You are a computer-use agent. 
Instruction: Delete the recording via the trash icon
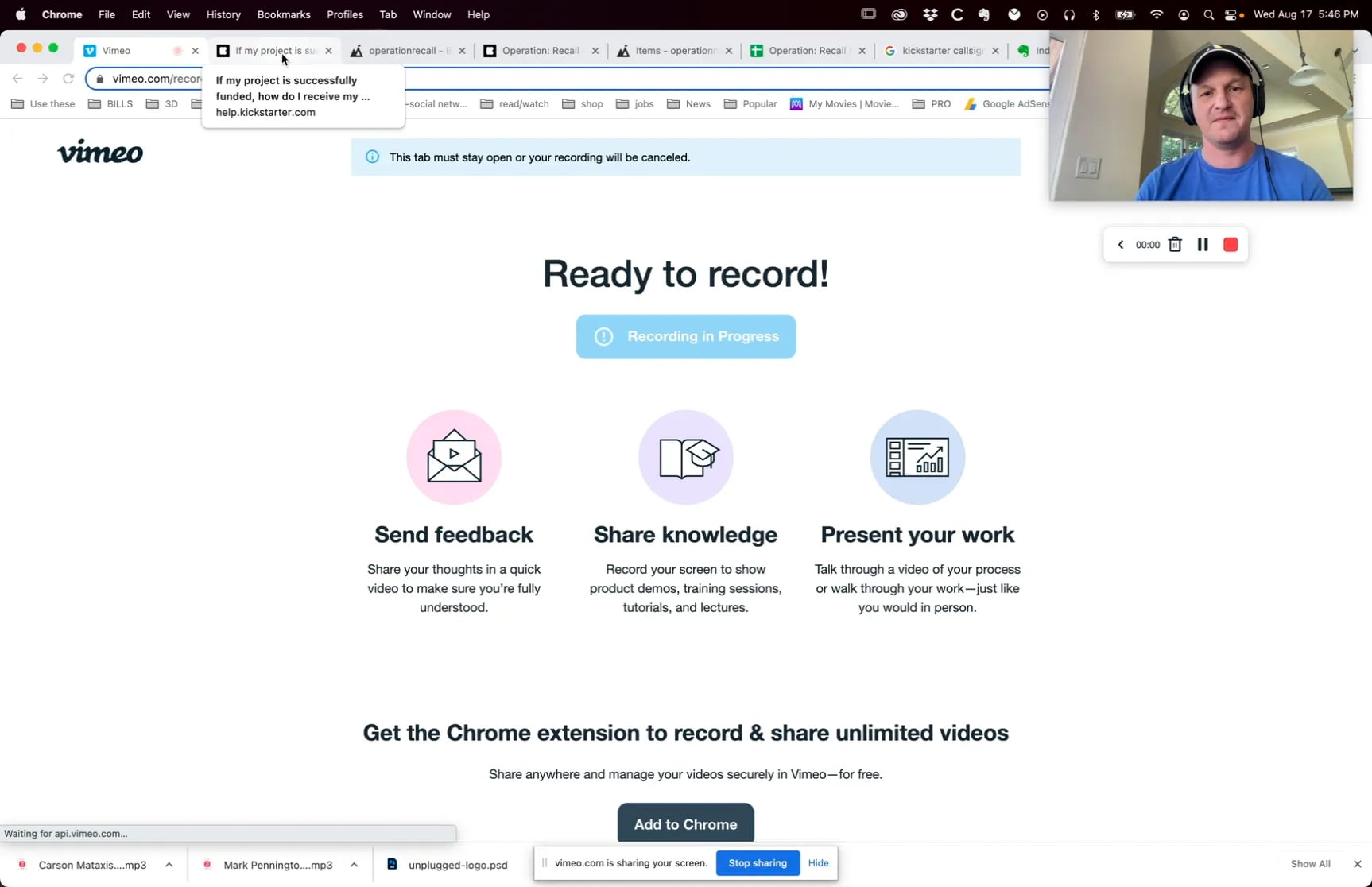(x=1176, y=244)
